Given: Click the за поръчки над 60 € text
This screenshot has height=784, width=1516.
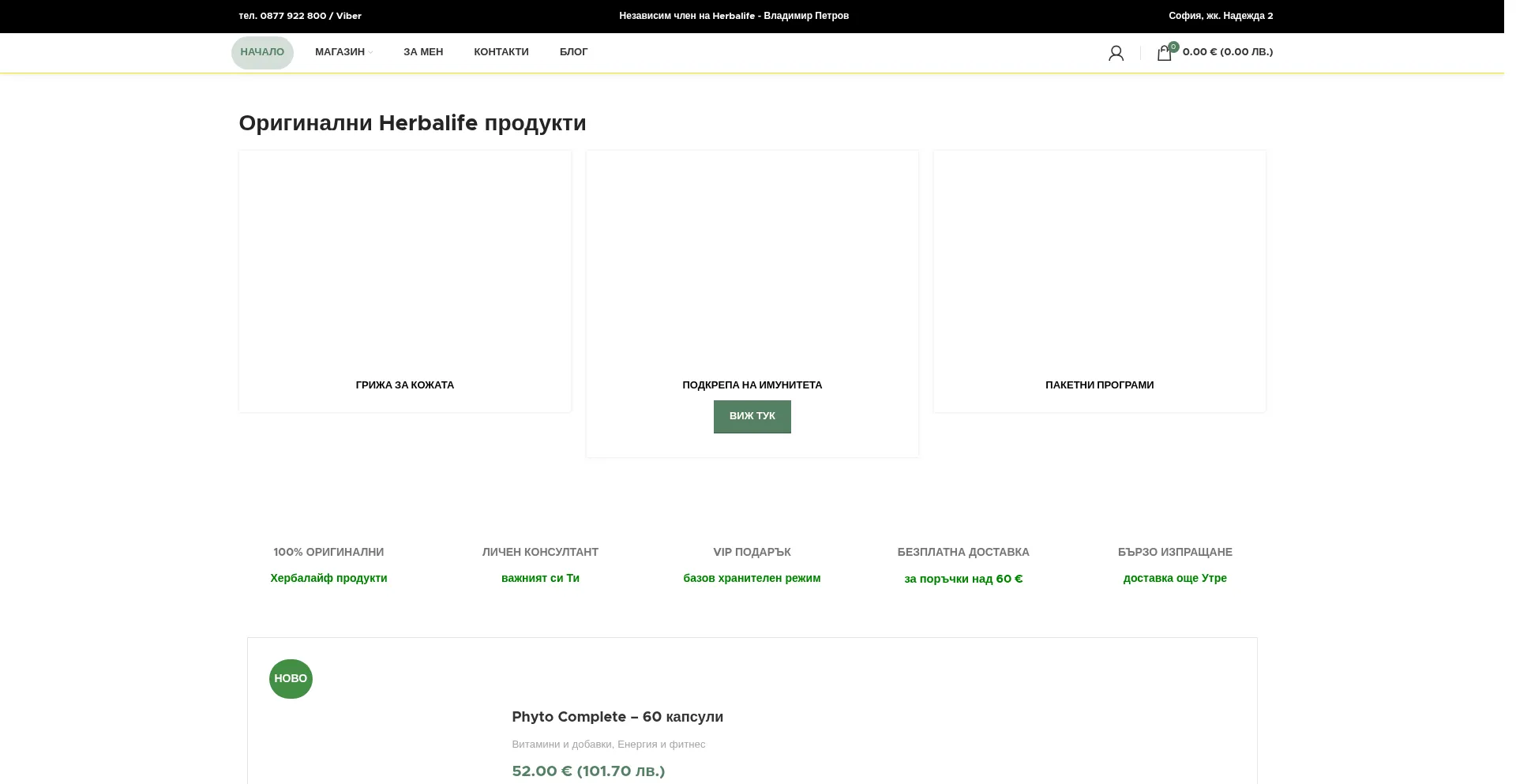Looking at the screenshot, I should coord(963,579).
